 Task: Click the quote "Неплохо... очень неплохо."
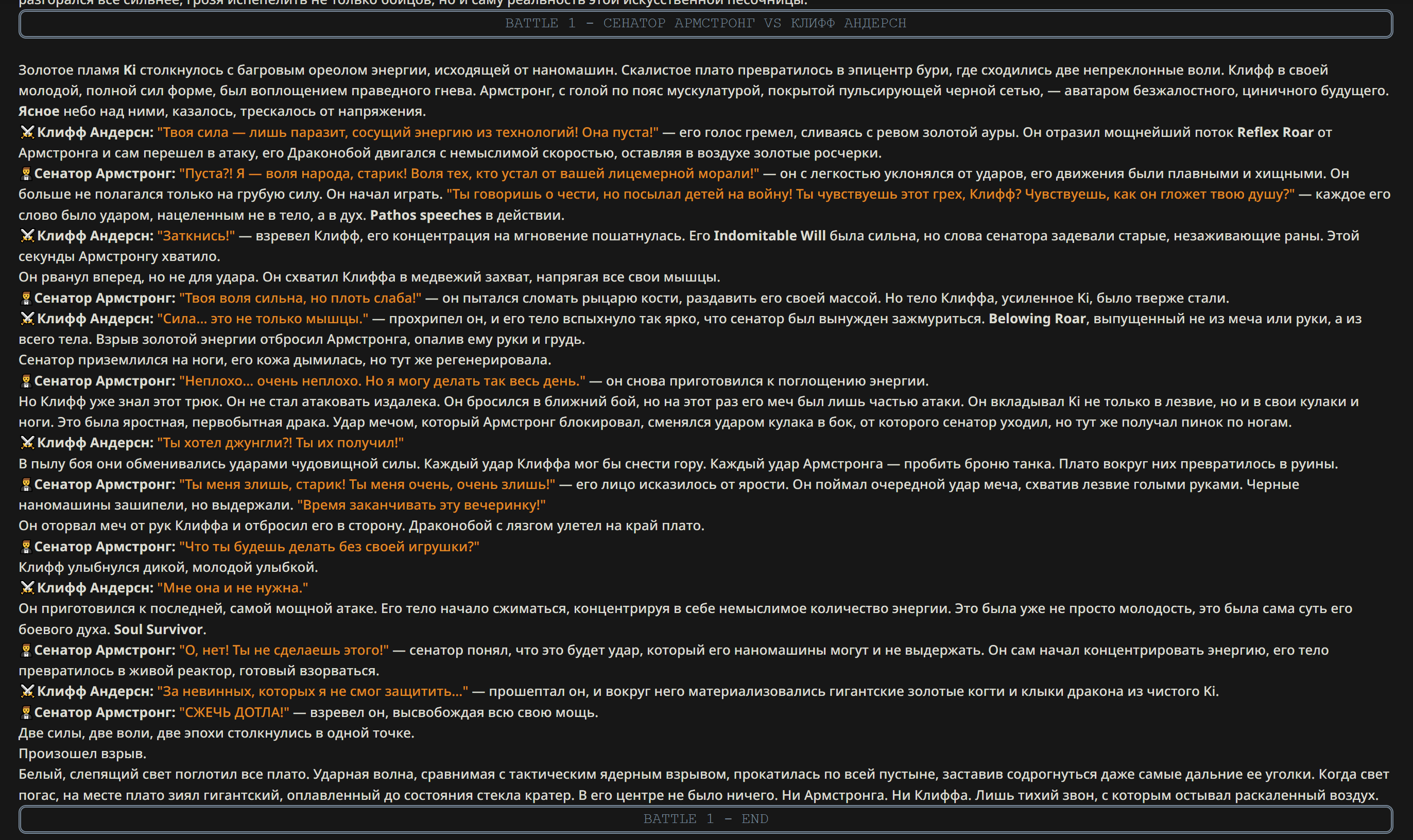pyautogui.click(x=271, y=381)
